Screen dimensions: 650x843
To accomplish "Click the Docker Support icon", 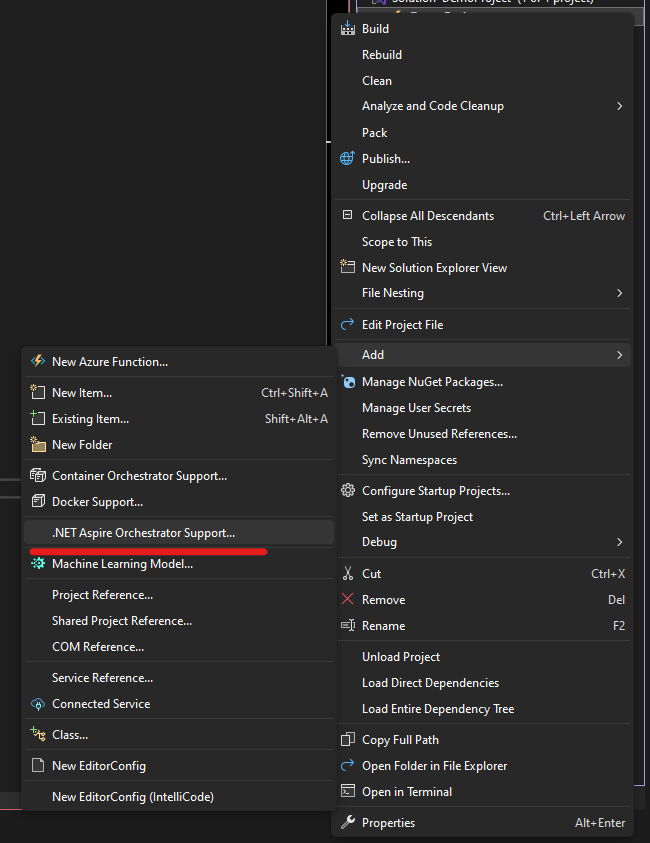I will [38, 502].
